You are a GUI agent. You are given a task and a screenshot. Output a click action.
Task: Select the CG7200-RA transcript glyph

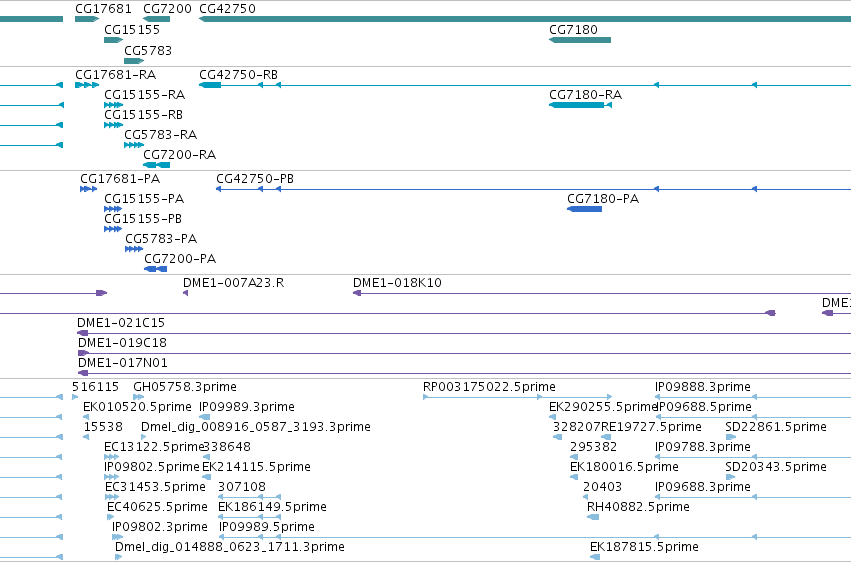tap(156, 165)
